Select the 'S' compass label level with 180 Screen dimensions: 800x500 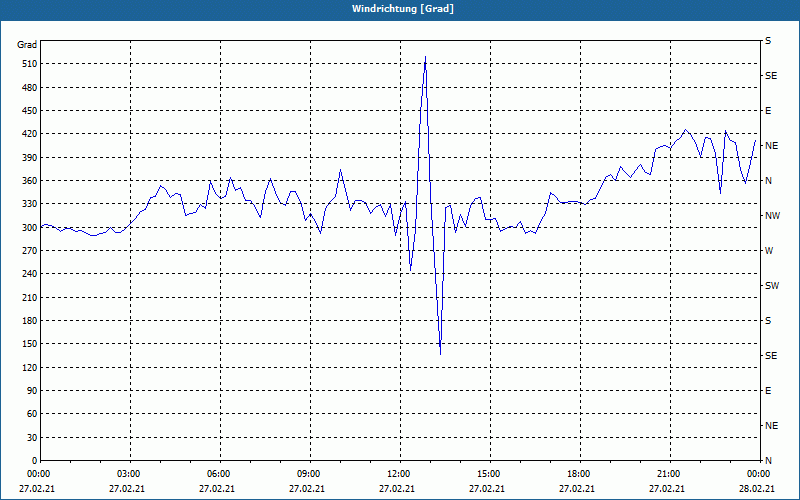(x=768, y=321)
